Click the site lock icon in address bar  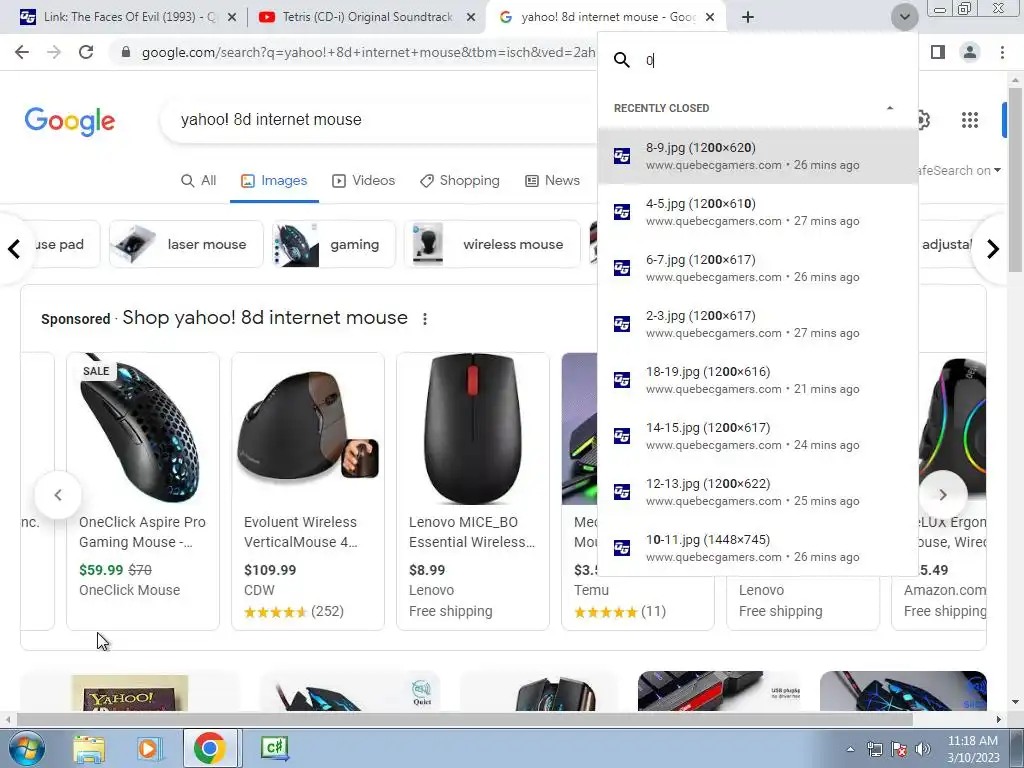[x=126, y=52]
